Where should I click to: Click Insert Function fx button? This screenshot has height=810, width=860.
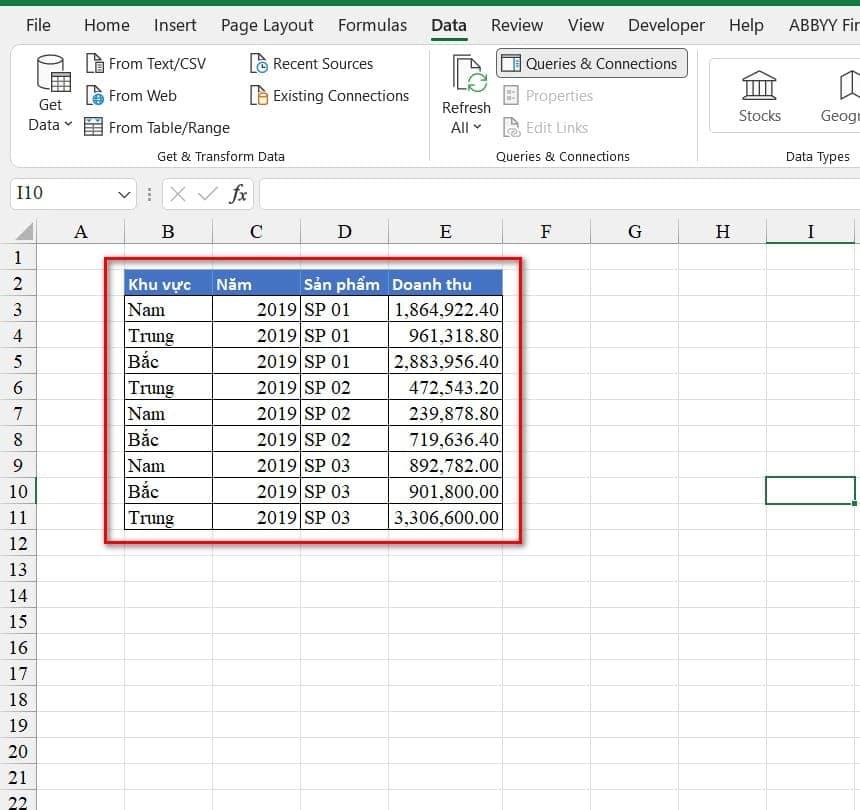tap(238, 194)
